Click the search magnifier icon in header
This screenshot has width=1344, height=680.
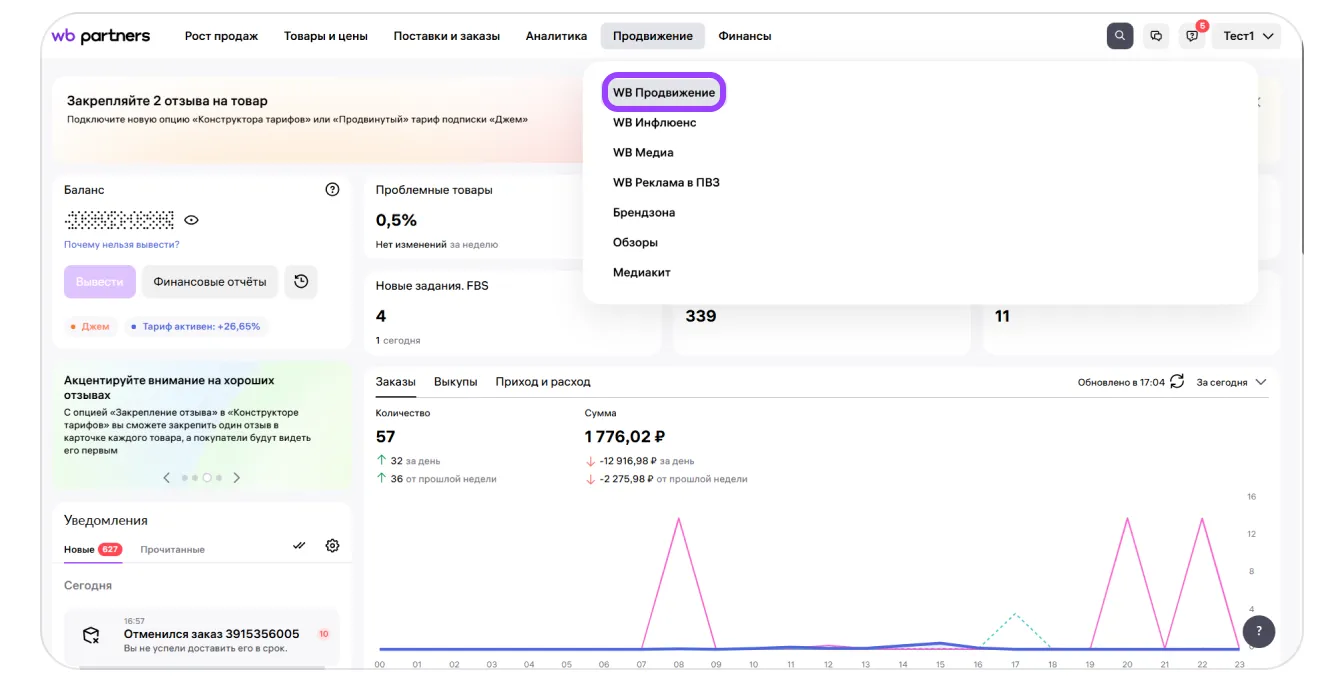click(x=1120, y=36)
